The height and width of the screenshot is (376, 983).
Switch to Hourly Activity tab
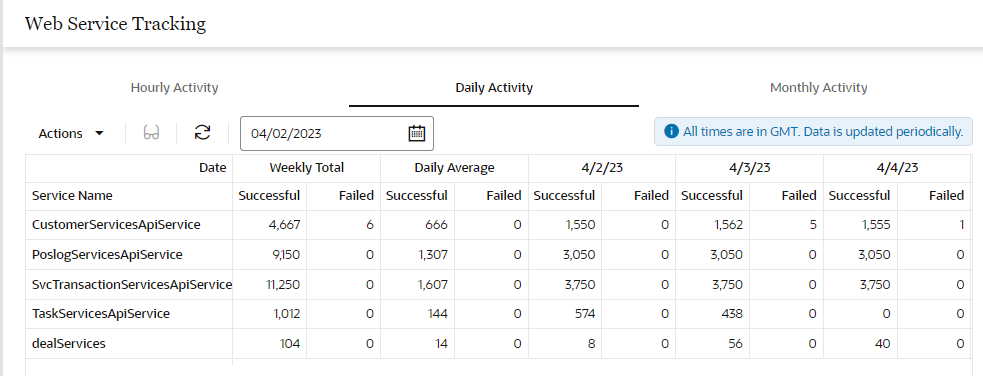174,88
